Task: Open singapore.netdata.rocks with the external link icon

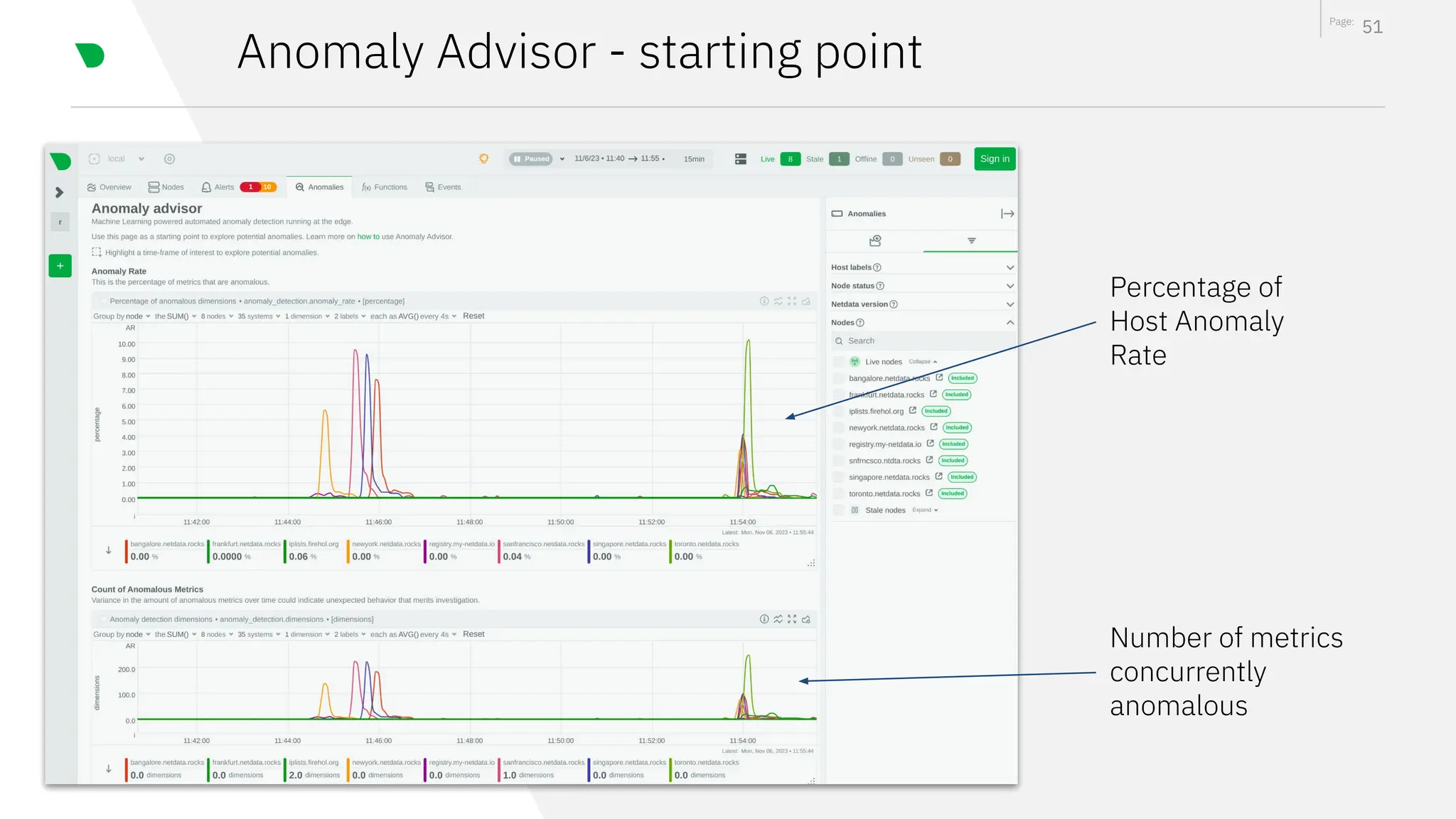Action: pos(939,476)
